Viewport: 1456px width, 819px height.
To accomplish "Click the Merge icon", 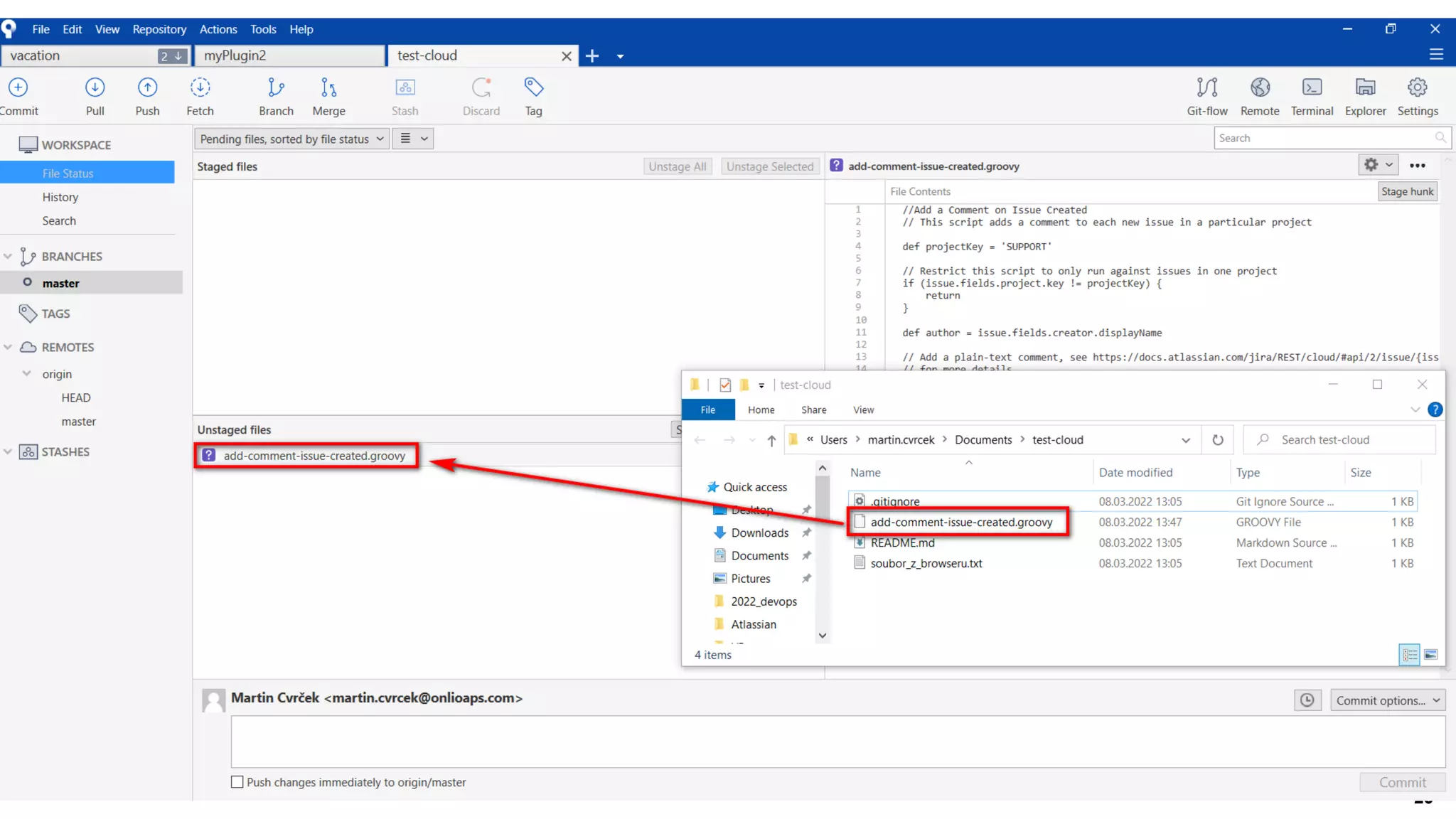I will pyautogui.click(x=328, y=88).
